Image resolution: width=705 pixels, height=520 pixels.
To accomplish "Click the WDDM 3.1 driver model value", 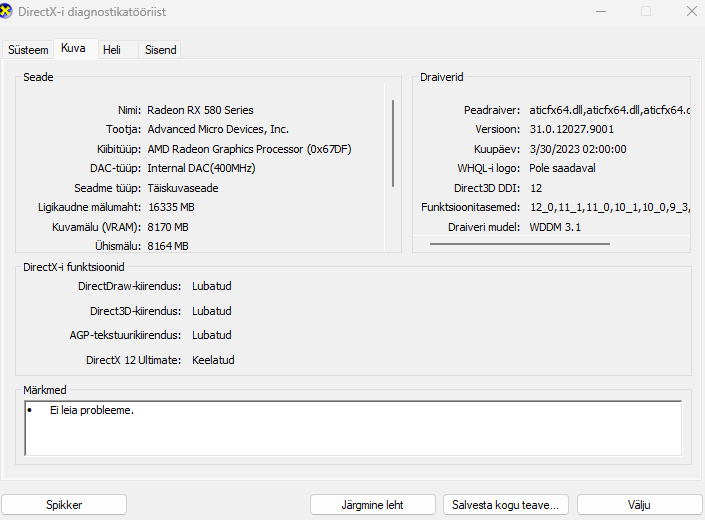I will pos(555,227).
